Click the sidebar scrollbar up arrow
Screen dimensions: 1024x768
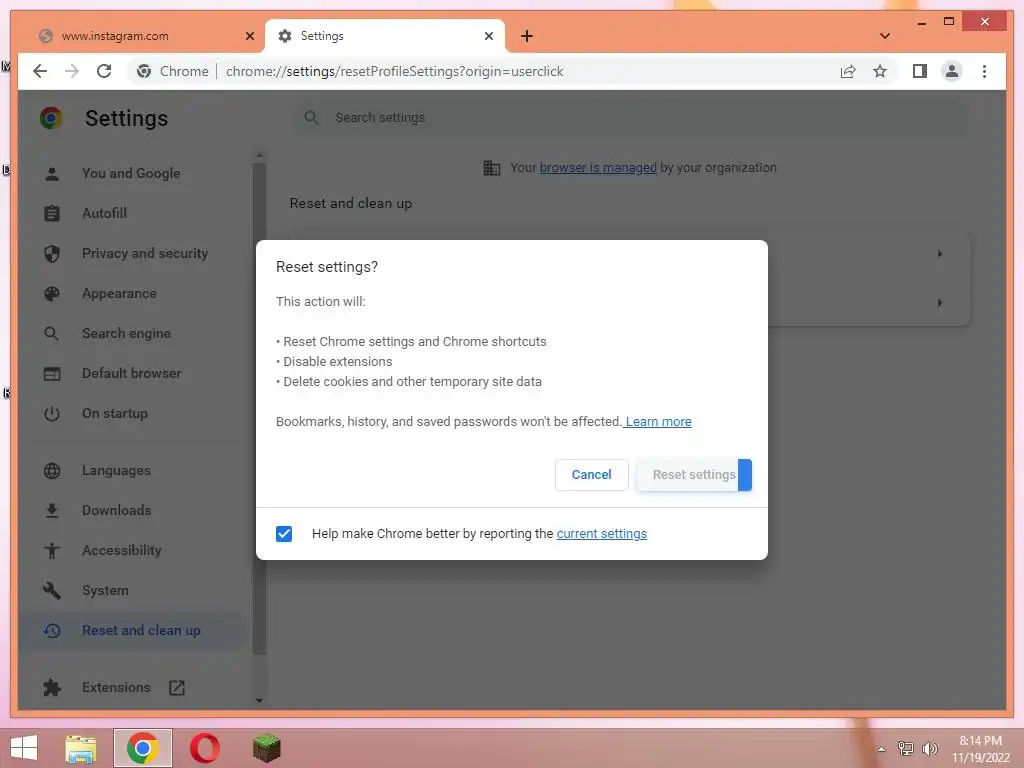pyautogui.click(x=259, y=155)
